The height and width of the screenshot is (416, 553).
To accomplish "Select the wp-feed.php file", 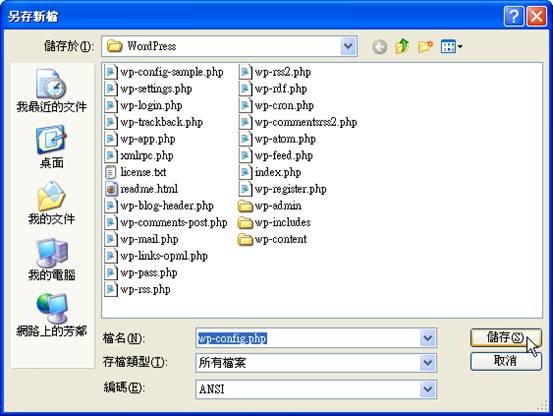I will click(276, 155).
